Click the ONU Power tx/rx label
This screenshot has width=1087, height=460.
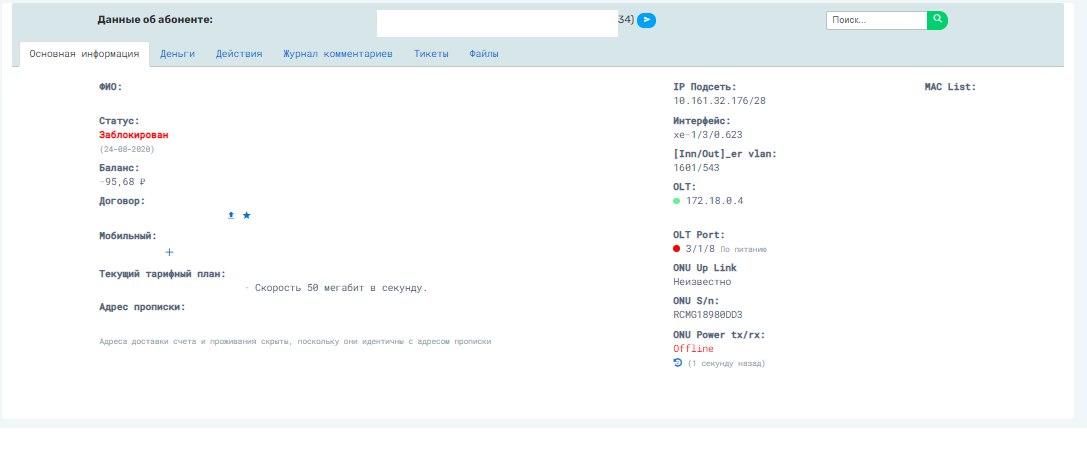[x=719, y=335]
